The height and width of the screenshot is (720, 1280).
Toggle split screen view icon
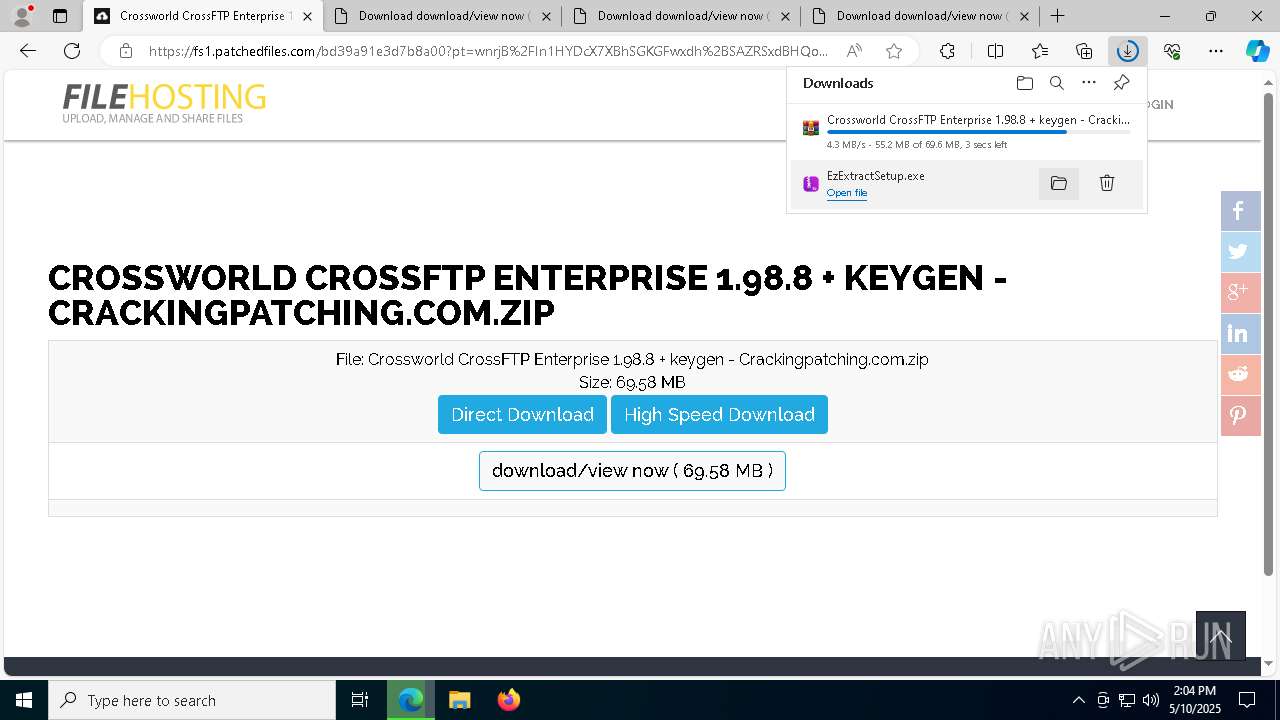click(995, 51)
